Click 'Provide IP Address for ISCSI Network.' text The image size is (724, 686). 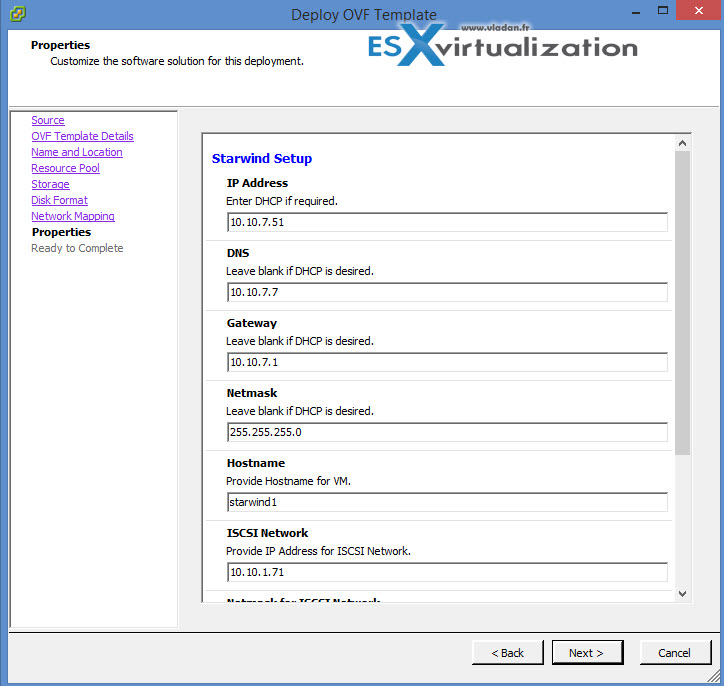(x=318, y=551)
